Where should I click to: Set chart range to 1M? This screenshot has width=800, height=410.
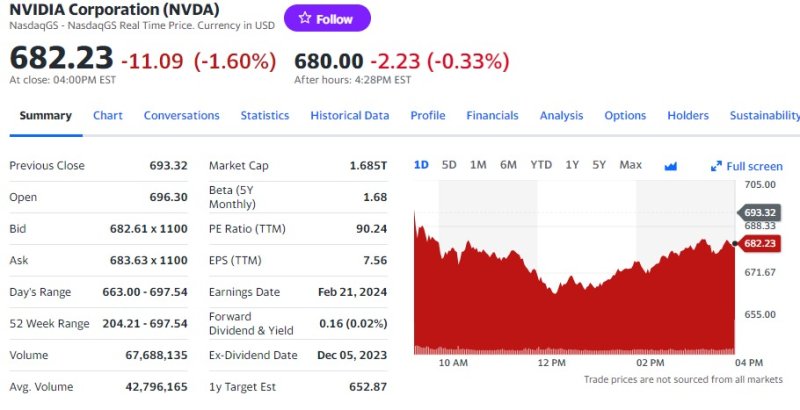pos(478,165)
